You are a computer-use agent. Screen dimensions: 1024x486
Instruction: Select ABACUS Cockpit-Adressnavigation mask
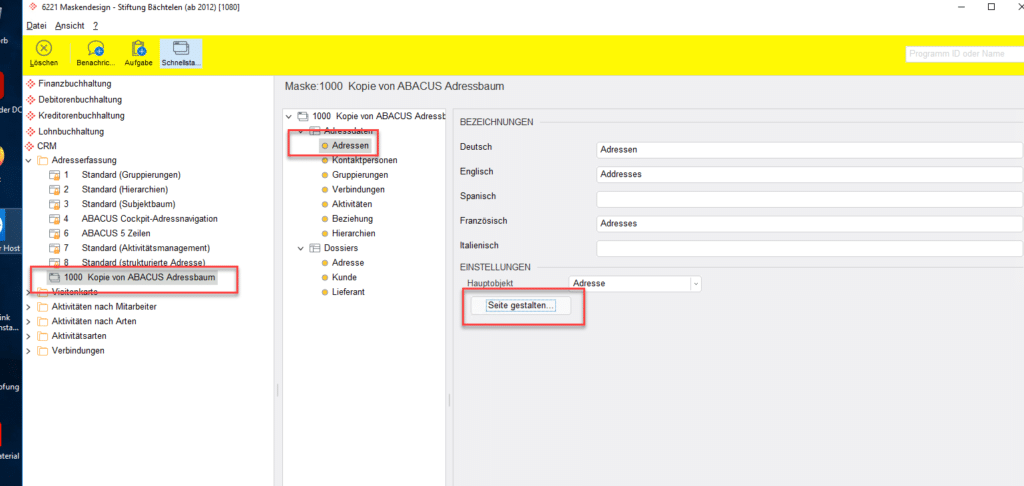[x=149, y=218]
